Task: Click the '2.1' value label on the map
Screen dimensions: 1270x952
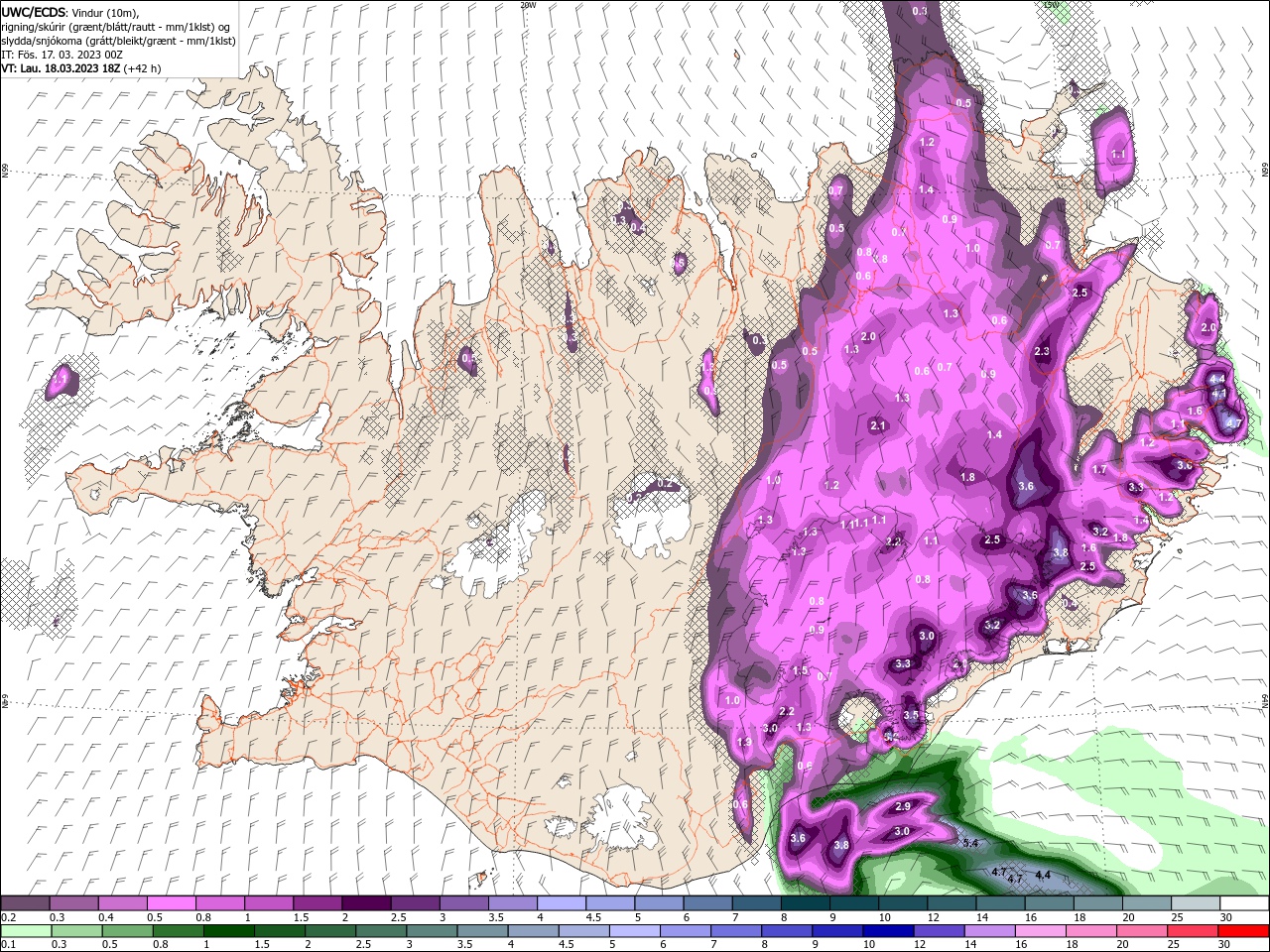Action: [877, 425]
